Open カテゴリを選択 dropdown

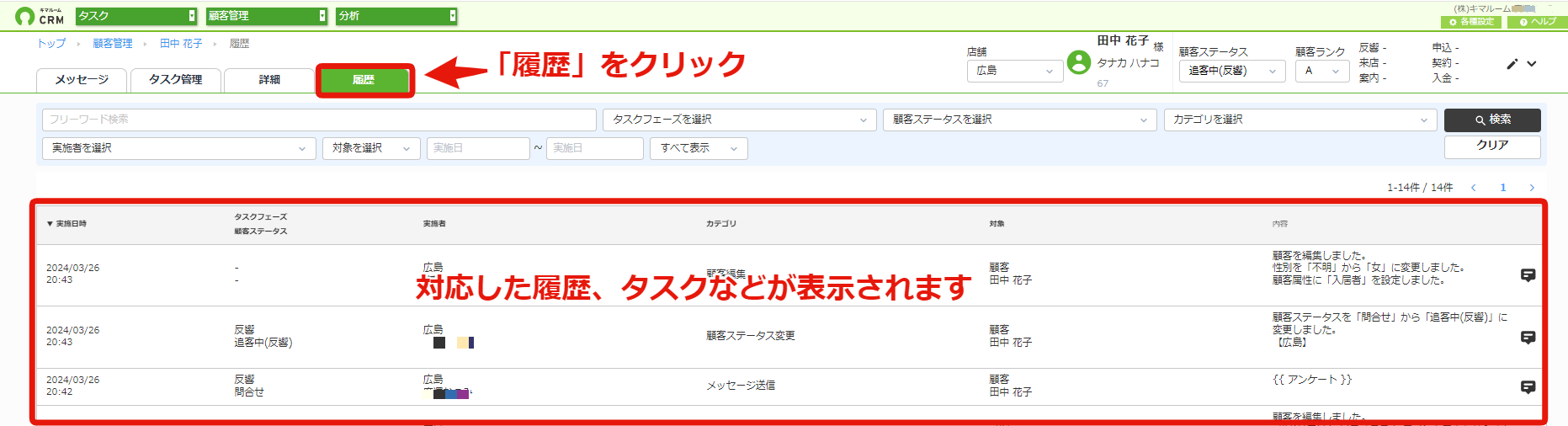[1300, 120]
